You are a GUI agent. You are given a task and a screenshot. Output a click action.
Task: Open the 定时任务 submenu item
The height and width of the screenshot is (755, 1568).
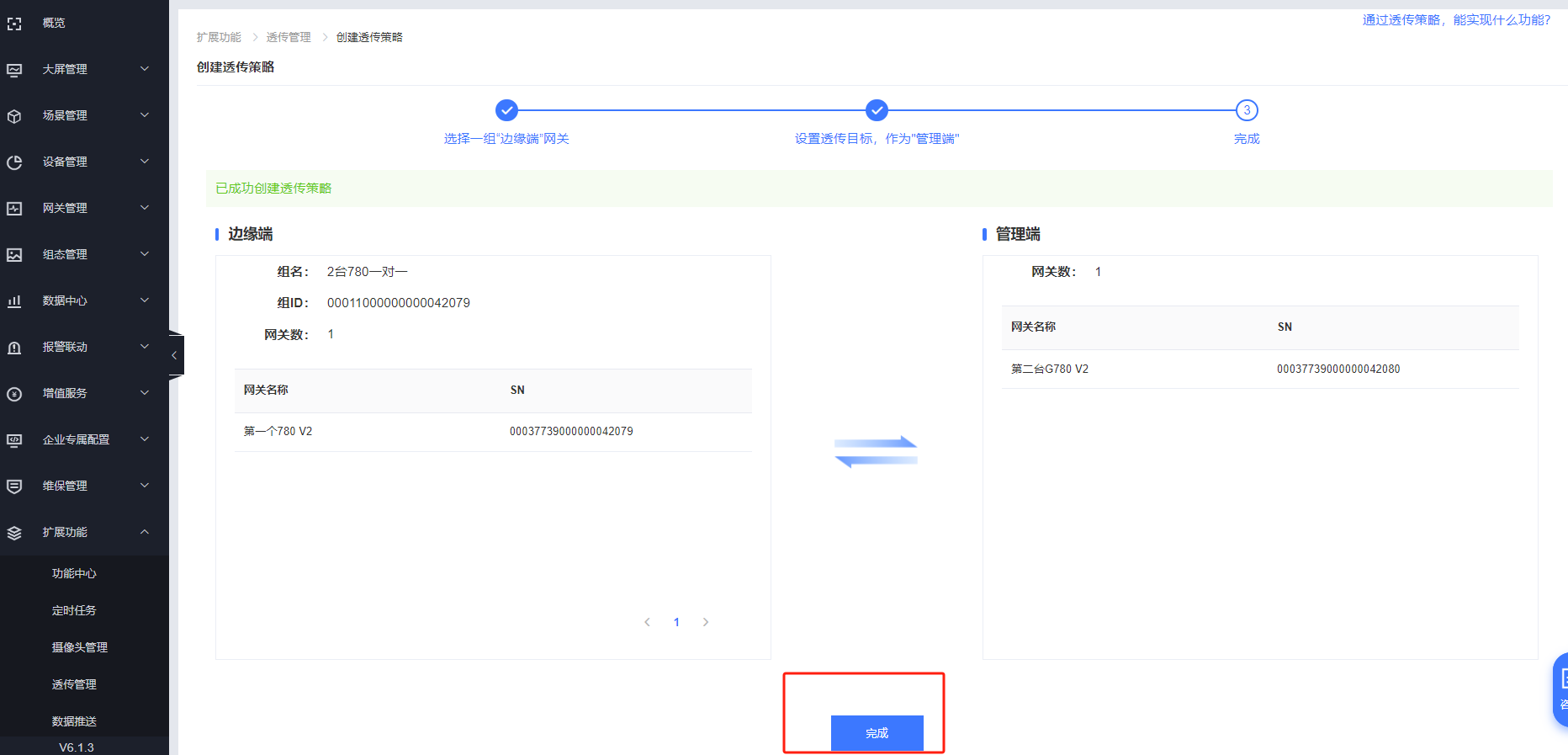(x=74, y=610)
